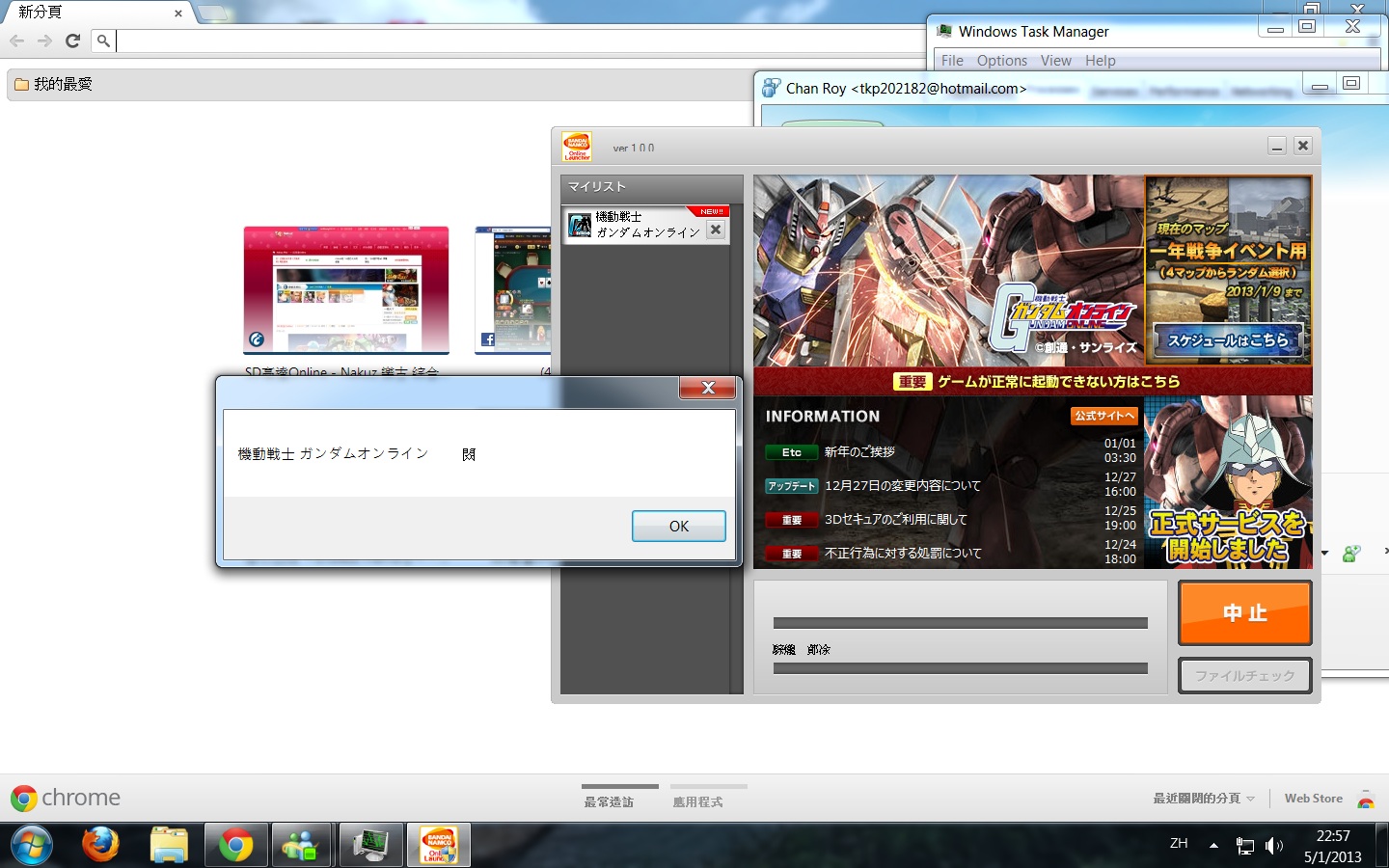
Task: Open Windows Explorer from the taskbar
Action: click(x=169, y=845)
